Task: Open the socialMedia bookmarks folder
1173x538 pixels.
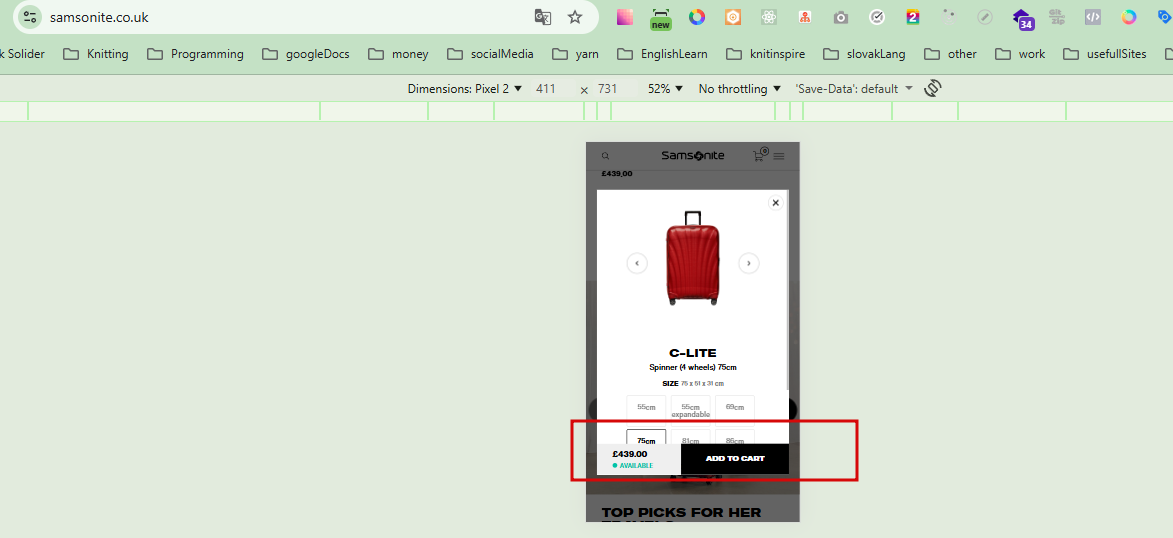Action: [x=490, y=54]
